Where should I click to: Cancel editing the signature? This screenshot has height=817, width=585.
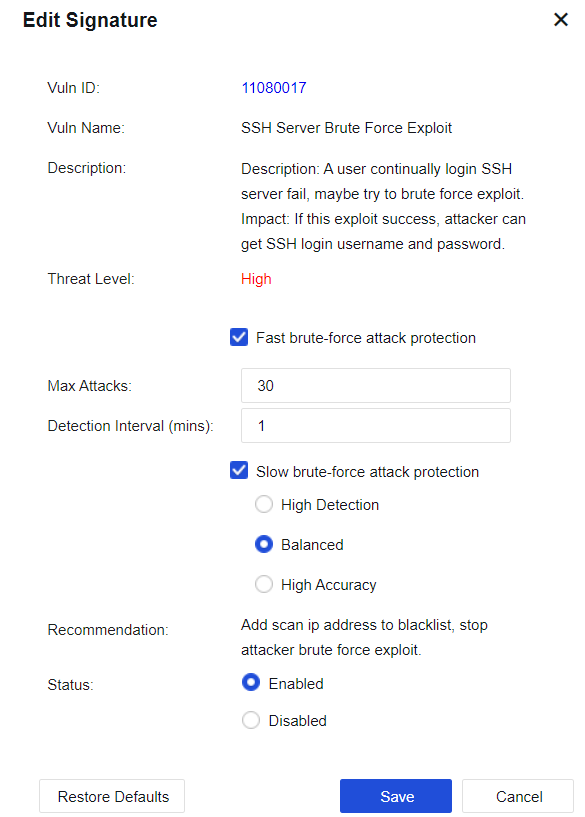[518, 796]
